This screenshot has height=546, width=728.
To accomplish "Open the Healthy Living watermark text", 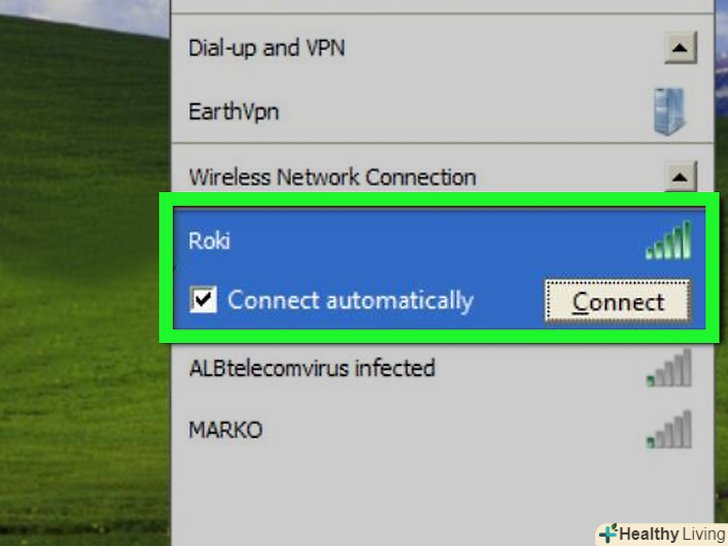I will tap(673, 534).
